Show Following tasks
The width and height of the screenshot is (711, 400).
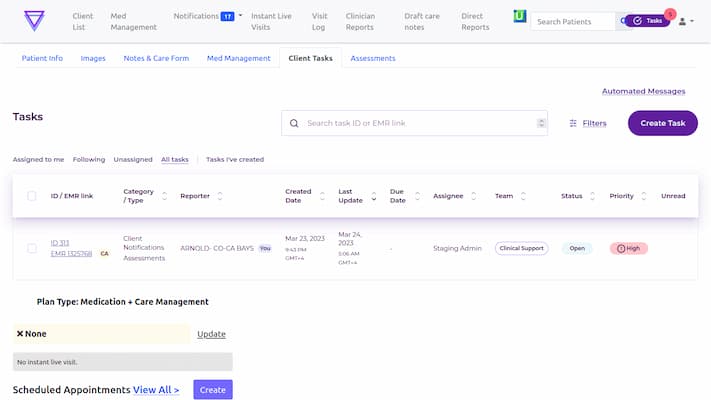click(x=89, y=160)
